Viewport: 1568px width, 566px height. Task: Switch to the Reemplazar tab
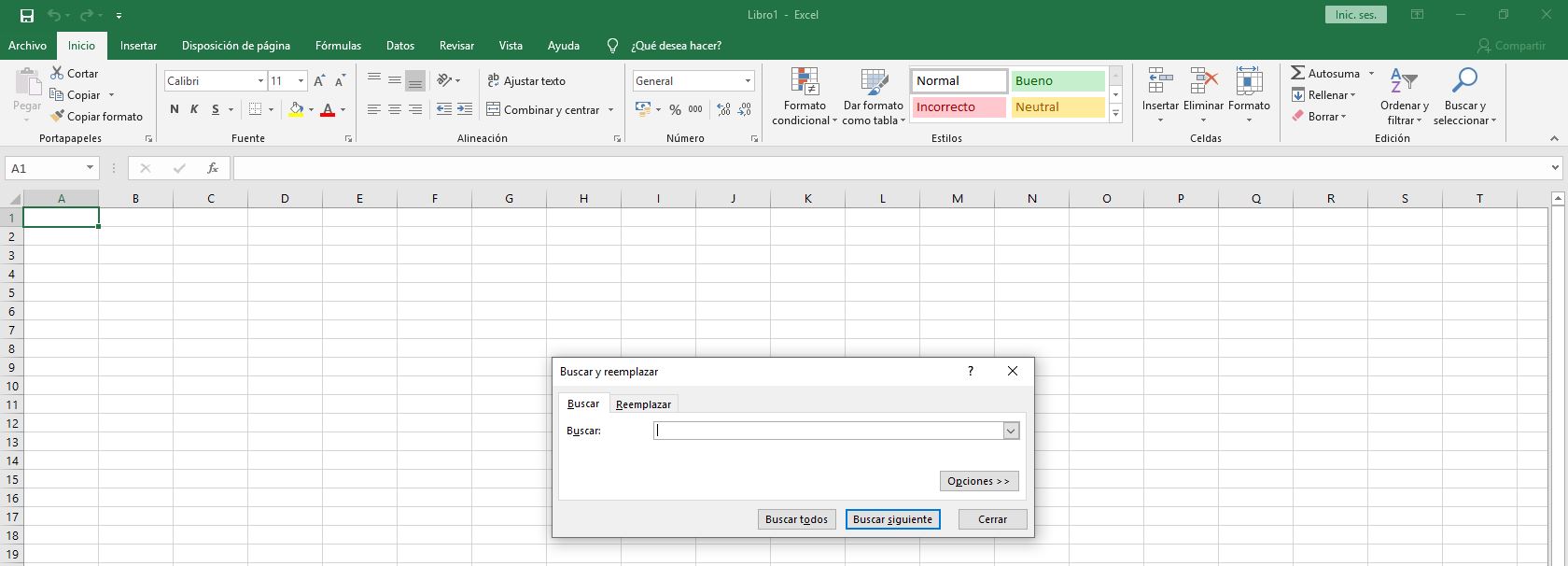(x=643, y=404)
